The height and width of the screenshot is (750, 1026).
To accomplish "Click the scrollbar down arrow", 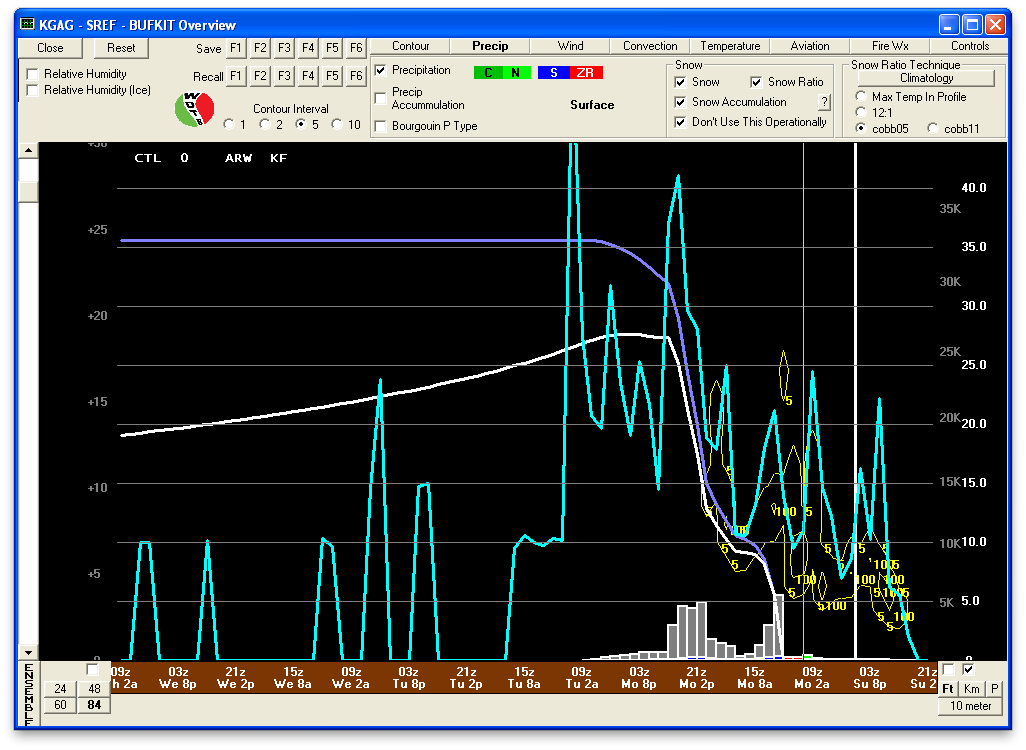I will click(x=28, y=652).
